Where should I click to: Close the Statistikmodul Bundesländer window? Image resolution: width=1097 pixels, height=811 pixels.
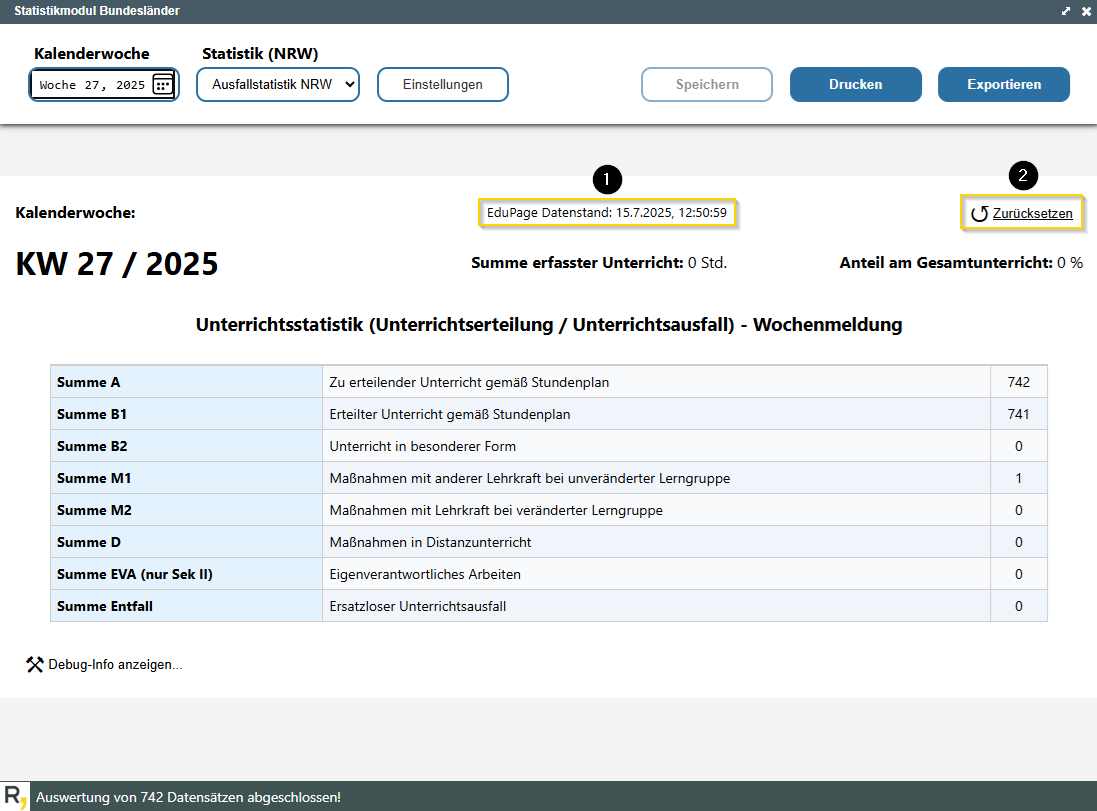tap(1087, 11)
